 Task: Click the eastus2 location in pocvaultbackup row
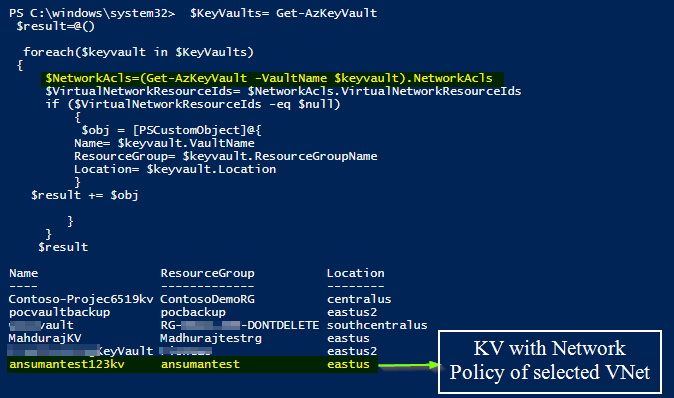coord(352,312)
